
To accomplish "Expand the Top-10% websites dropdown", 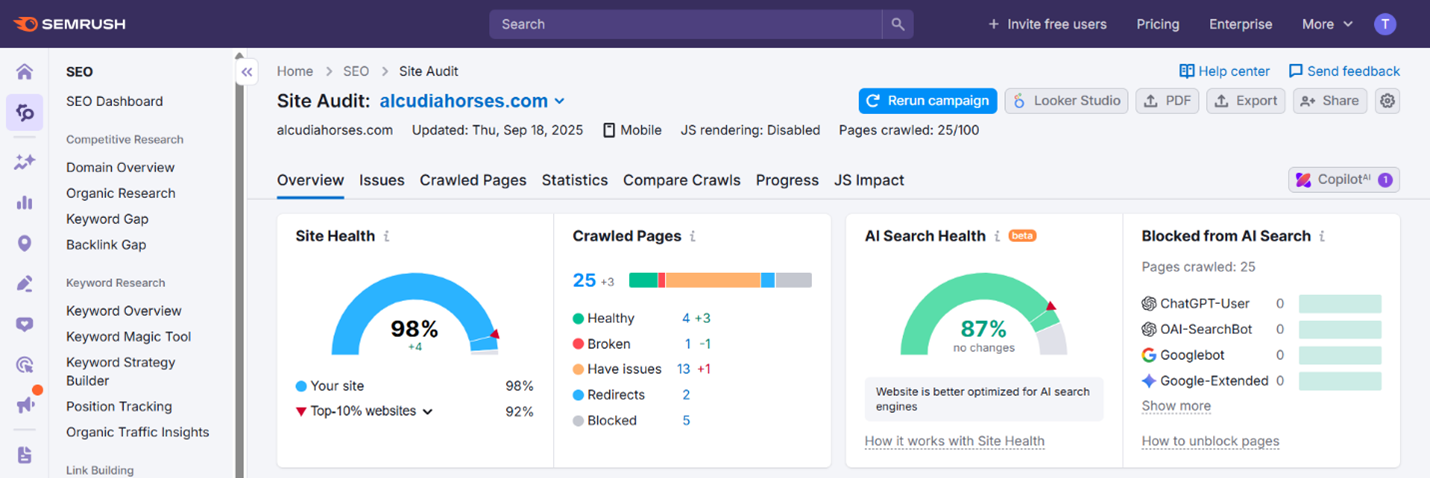I will tap(428, 411).
